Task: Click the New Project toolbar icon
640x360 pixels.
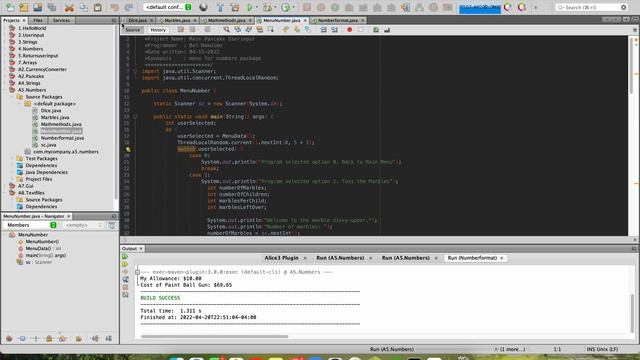Action: pos(24,7)
